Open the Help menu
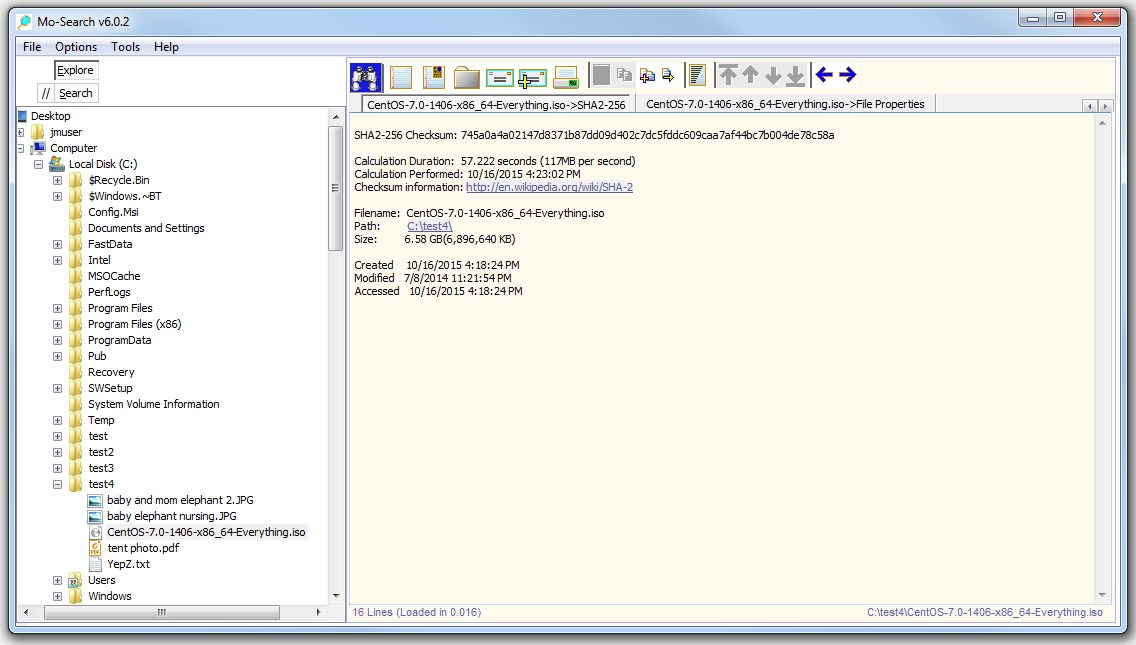The height and width of the screenshot is (645, 1136). (x=166, y=46)
